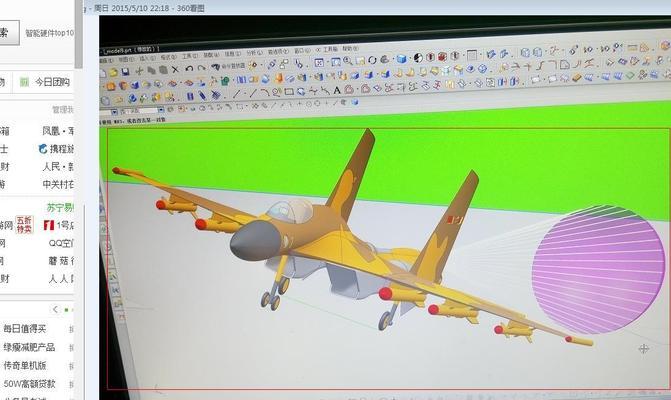Image resolution: width=671 pixels, height=400 pixels.
Task: Open the selection scope dropdown
Action: pos(161,110)
